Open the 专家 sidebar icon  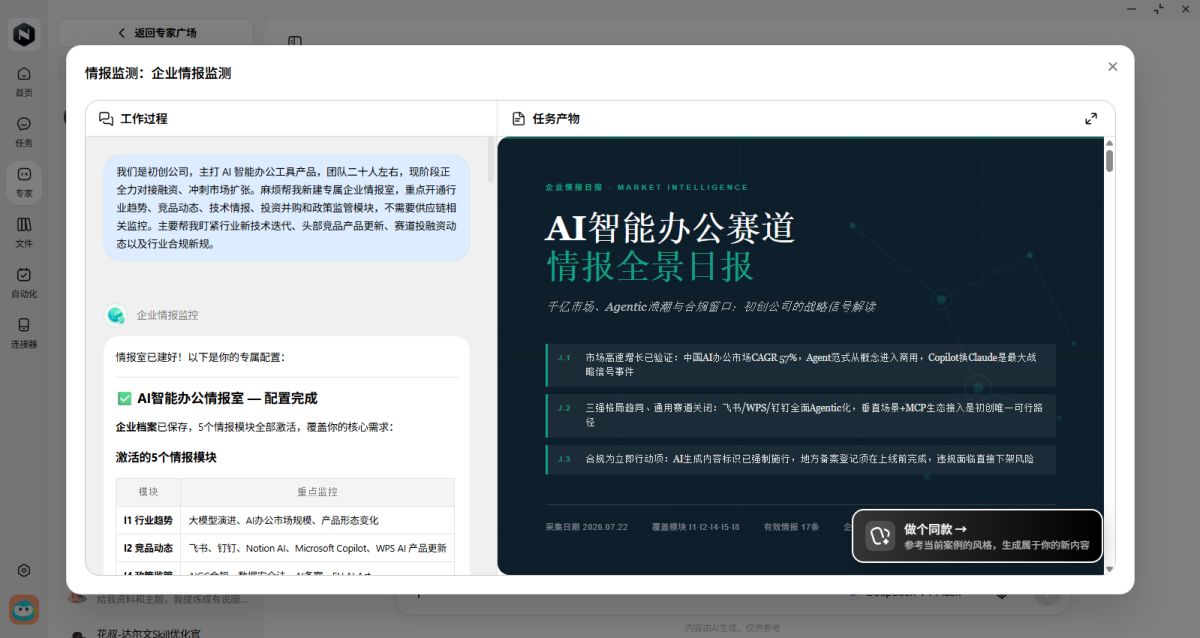click(x=24, y=181)
